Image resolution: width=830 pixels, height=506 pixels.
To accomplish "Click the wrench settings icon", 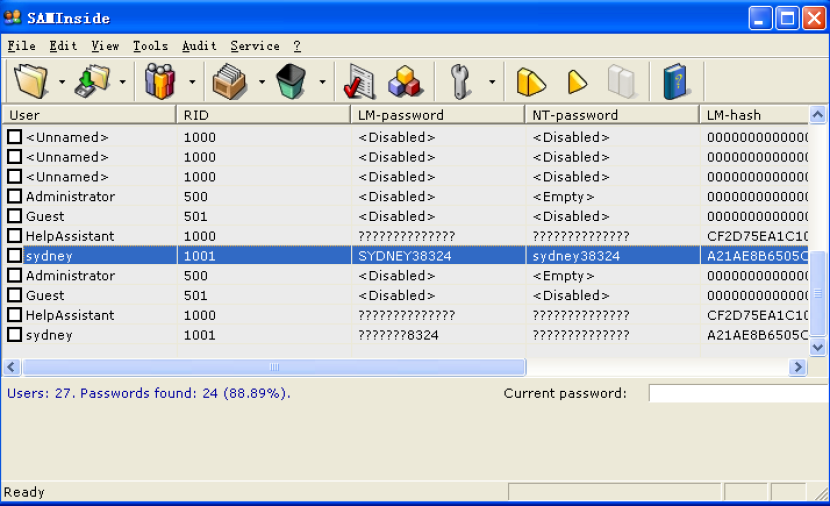I will point(460,82).
